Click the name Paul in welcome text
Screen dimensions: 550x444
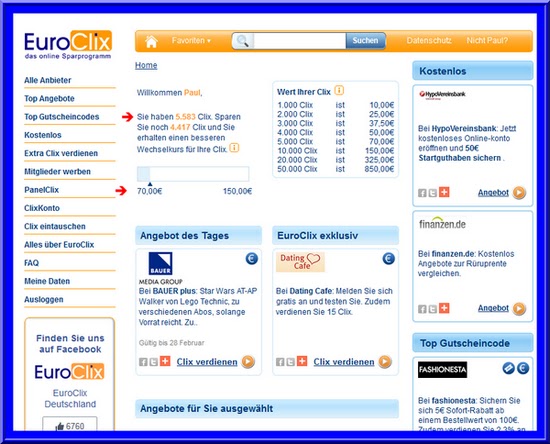192,93
